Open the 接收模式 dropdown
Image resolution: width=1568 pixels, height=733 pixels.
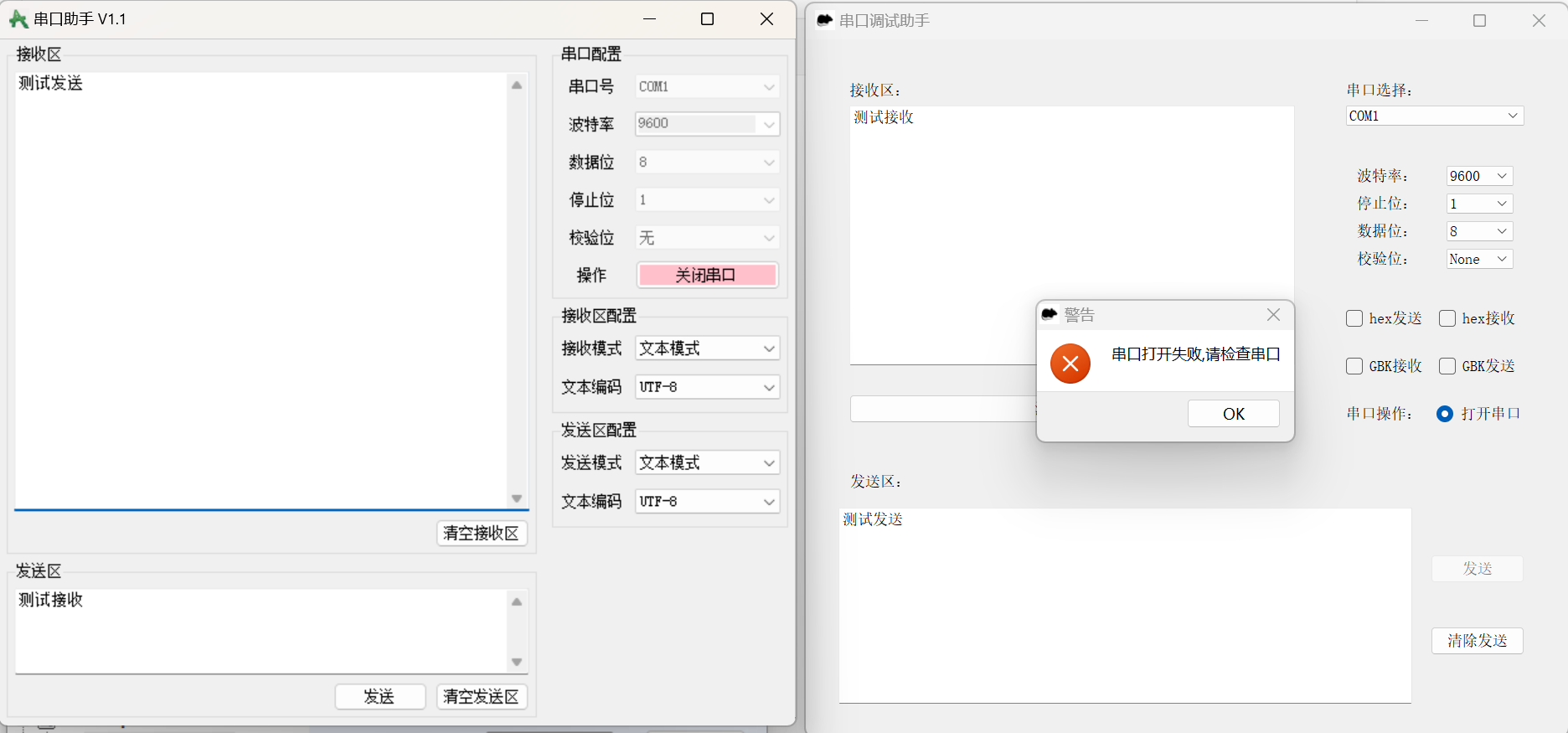707,348
